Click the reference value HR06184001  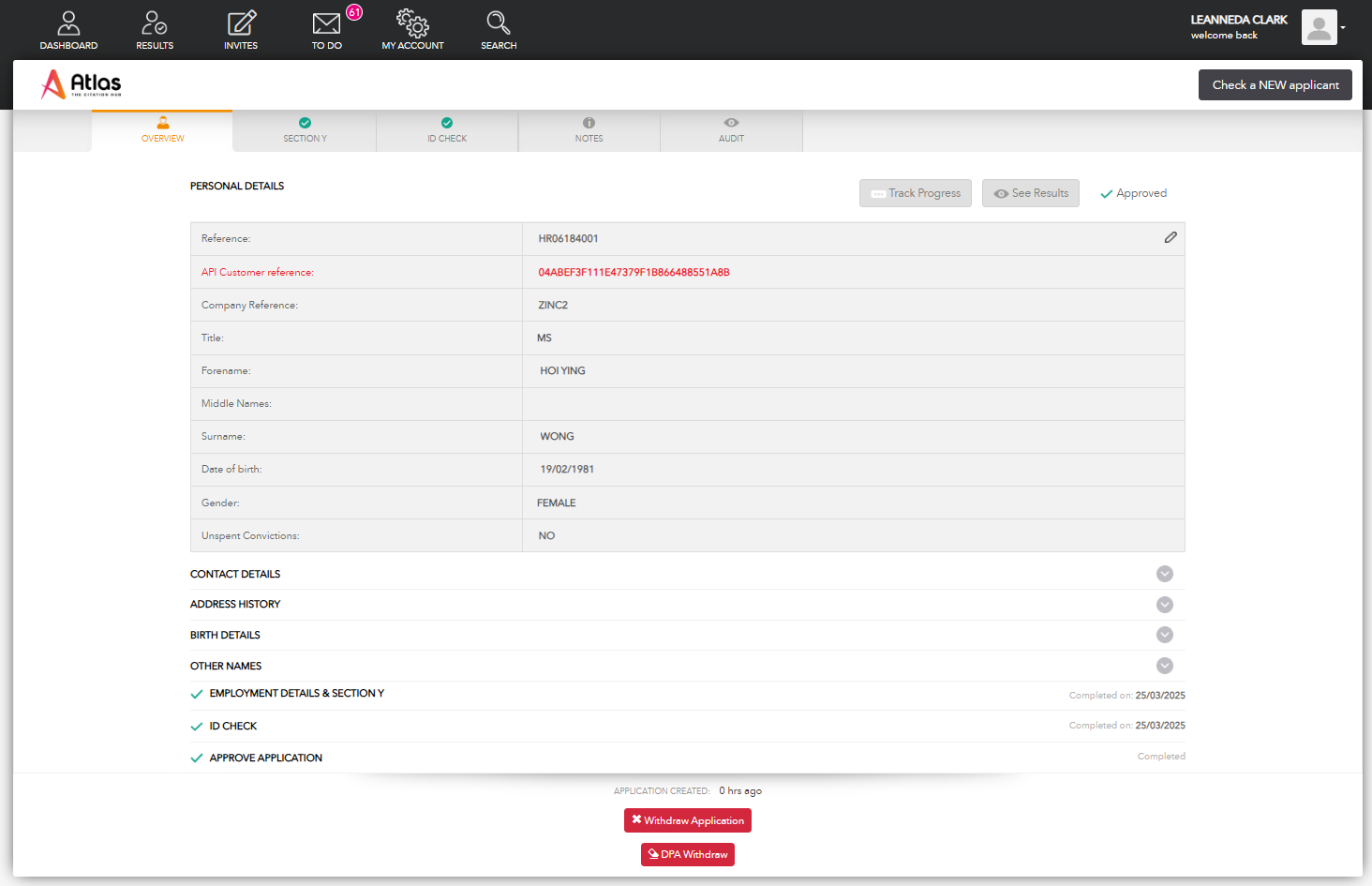click(x=568, y=239)
